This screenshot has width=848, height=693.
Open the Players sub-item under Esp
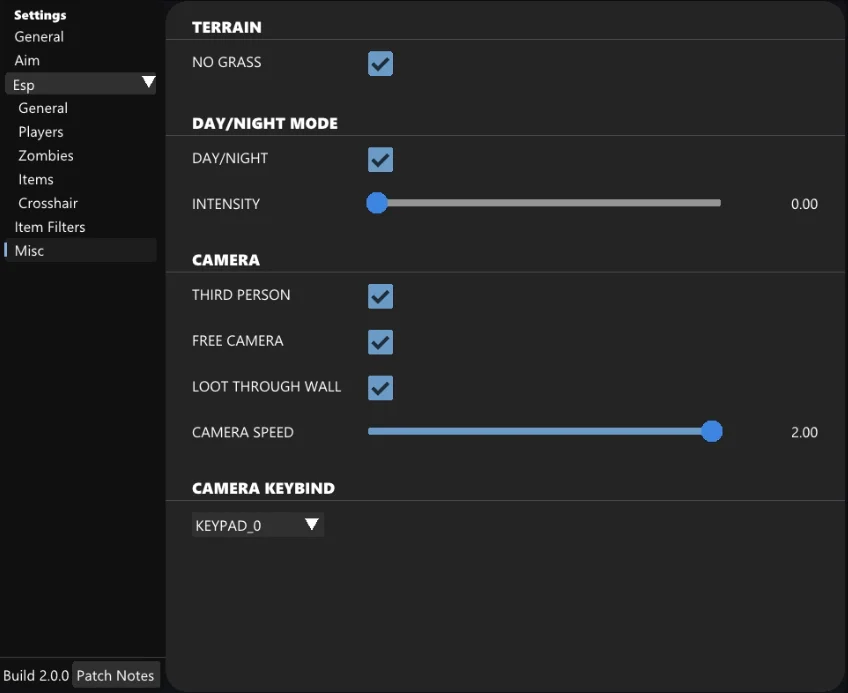pos(41,132)
